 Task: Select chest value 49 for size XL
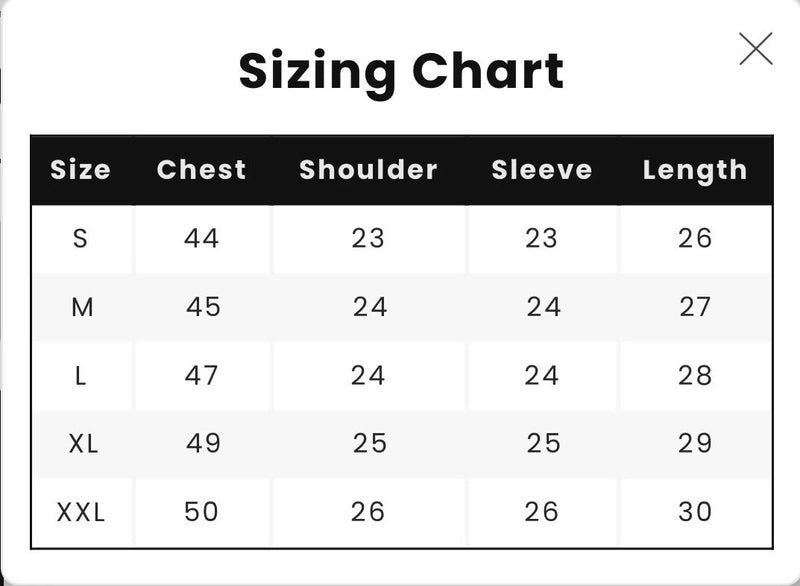pos(203,443)
